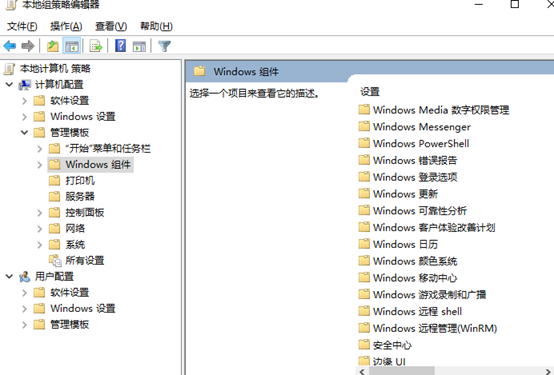Screen dimensions: 554x375
Task: Expand the 控制面板 tree folder
Action: 40,213
